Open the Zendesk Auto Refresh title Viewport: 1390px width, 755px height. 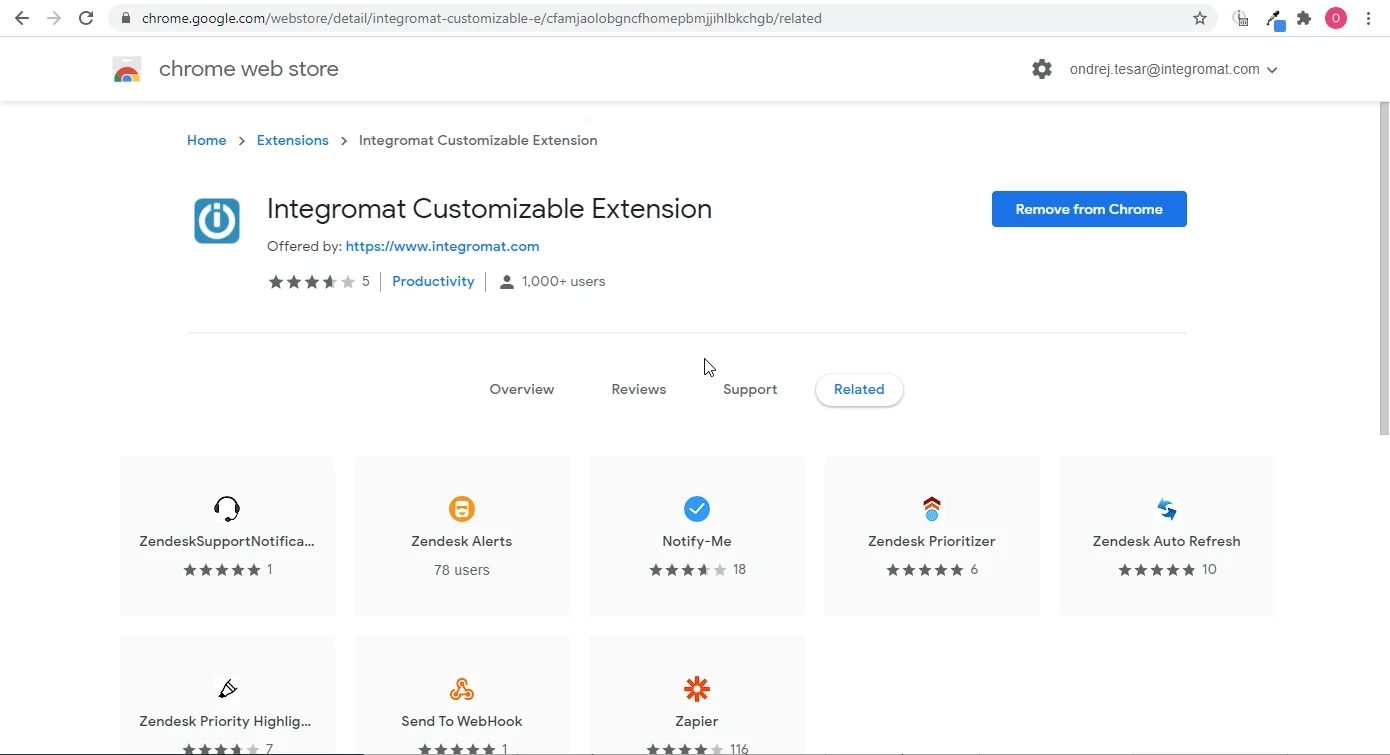(1167, 541)
